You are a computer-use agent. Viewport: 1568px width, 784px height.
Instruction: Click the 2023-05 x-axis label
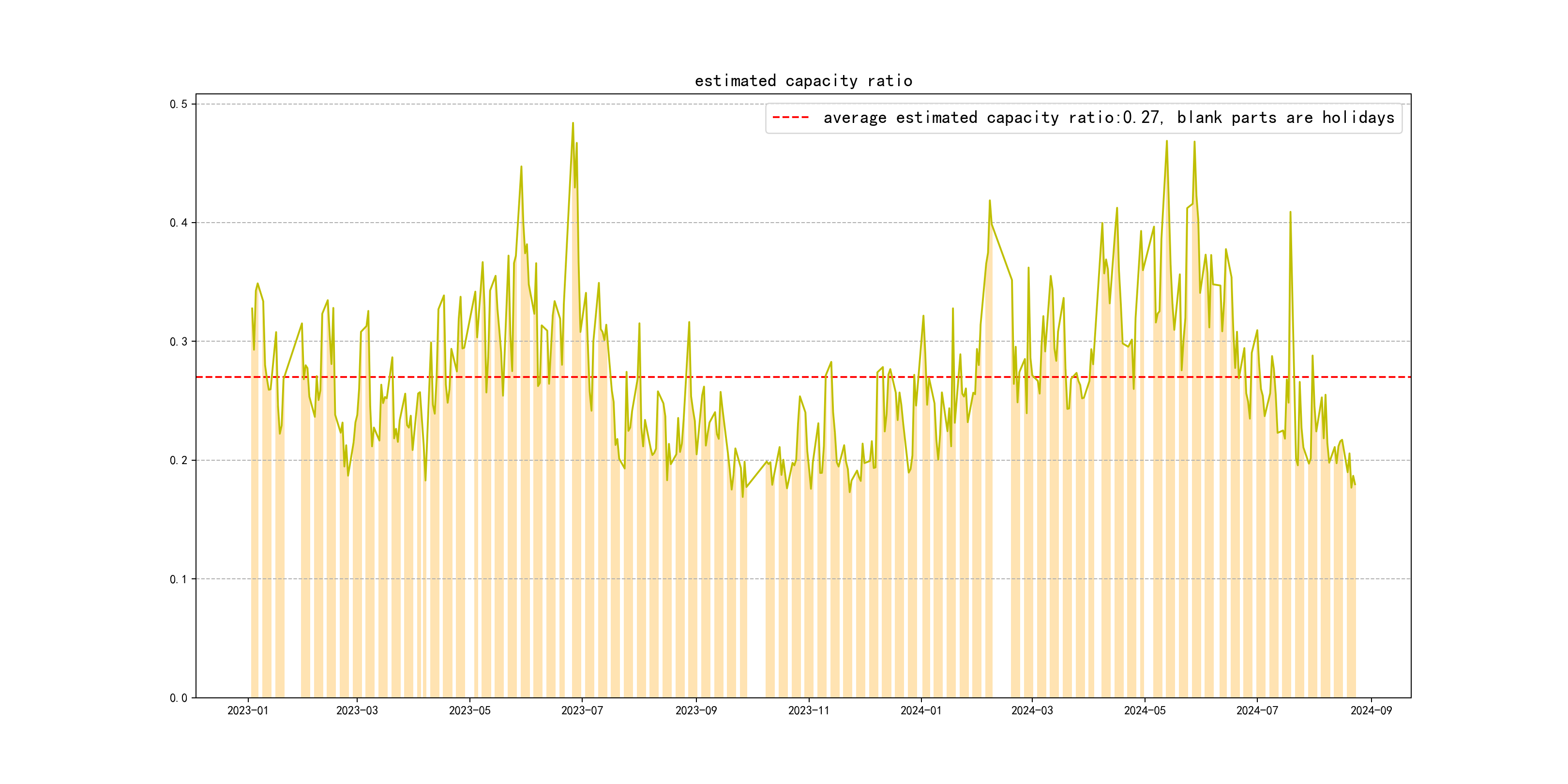coord(469,710)
